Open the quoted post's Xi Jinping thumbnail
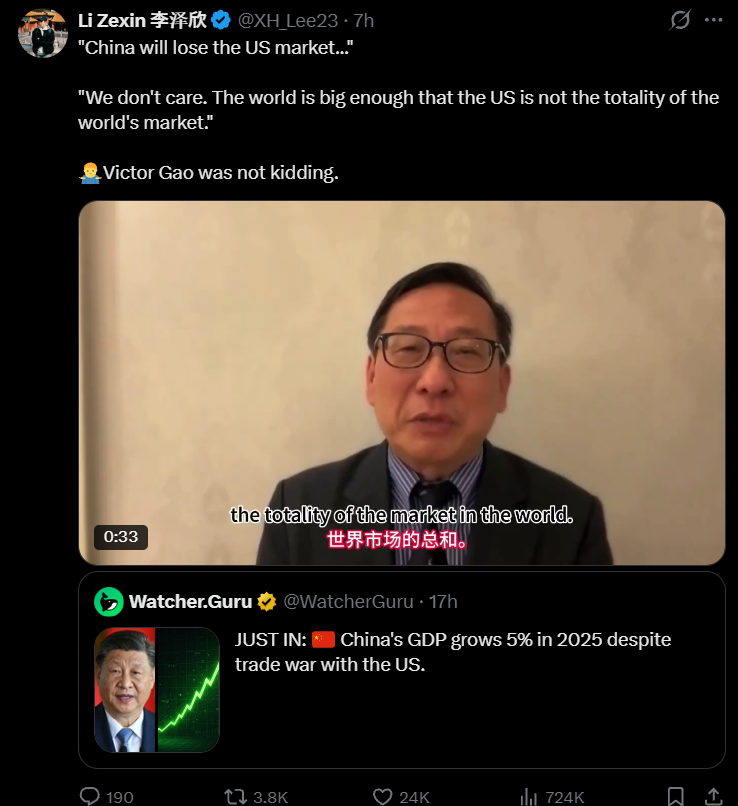738x806 pixels. click(157, 690)
